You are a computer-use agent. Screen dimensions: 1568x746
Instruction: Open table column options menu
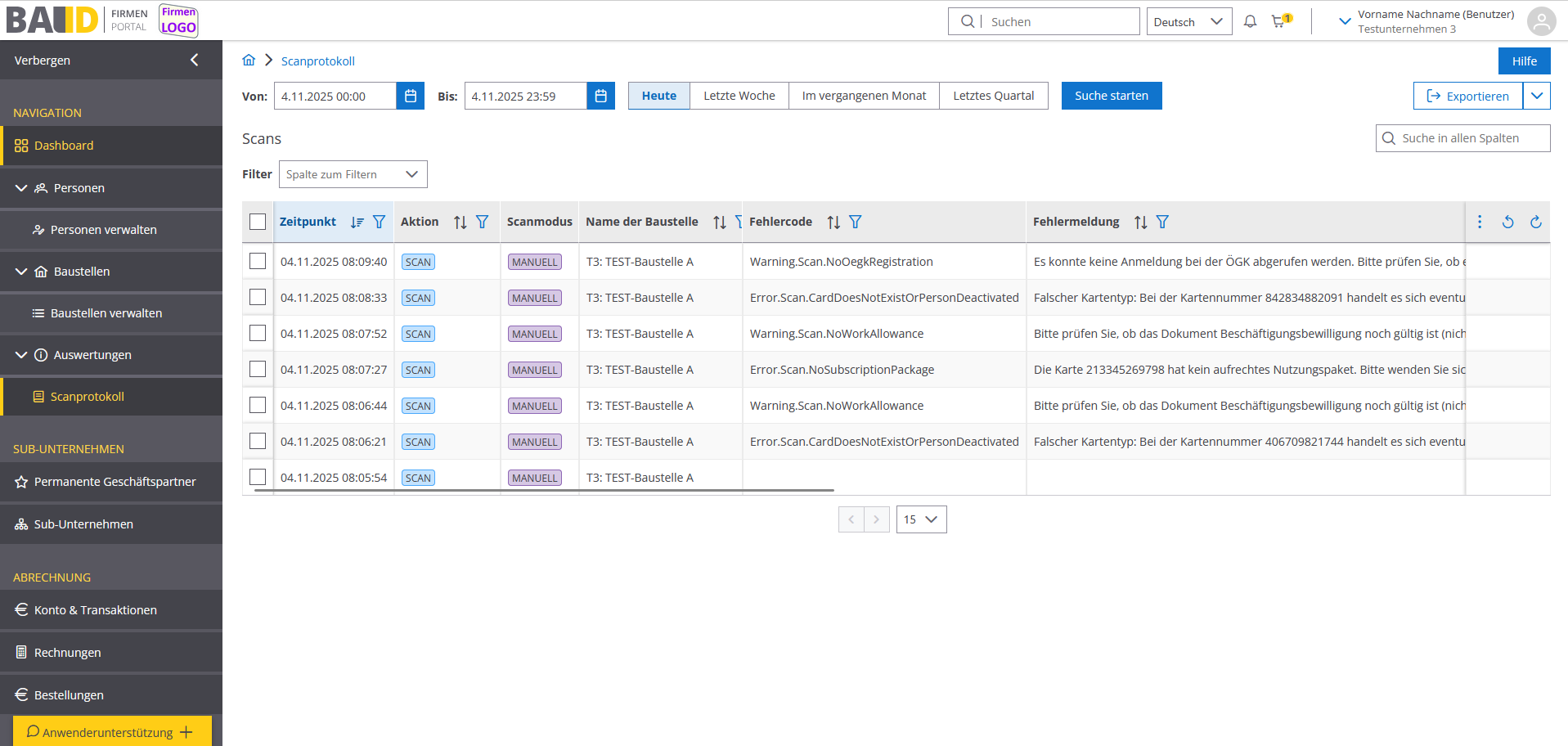pos(1479,222)
